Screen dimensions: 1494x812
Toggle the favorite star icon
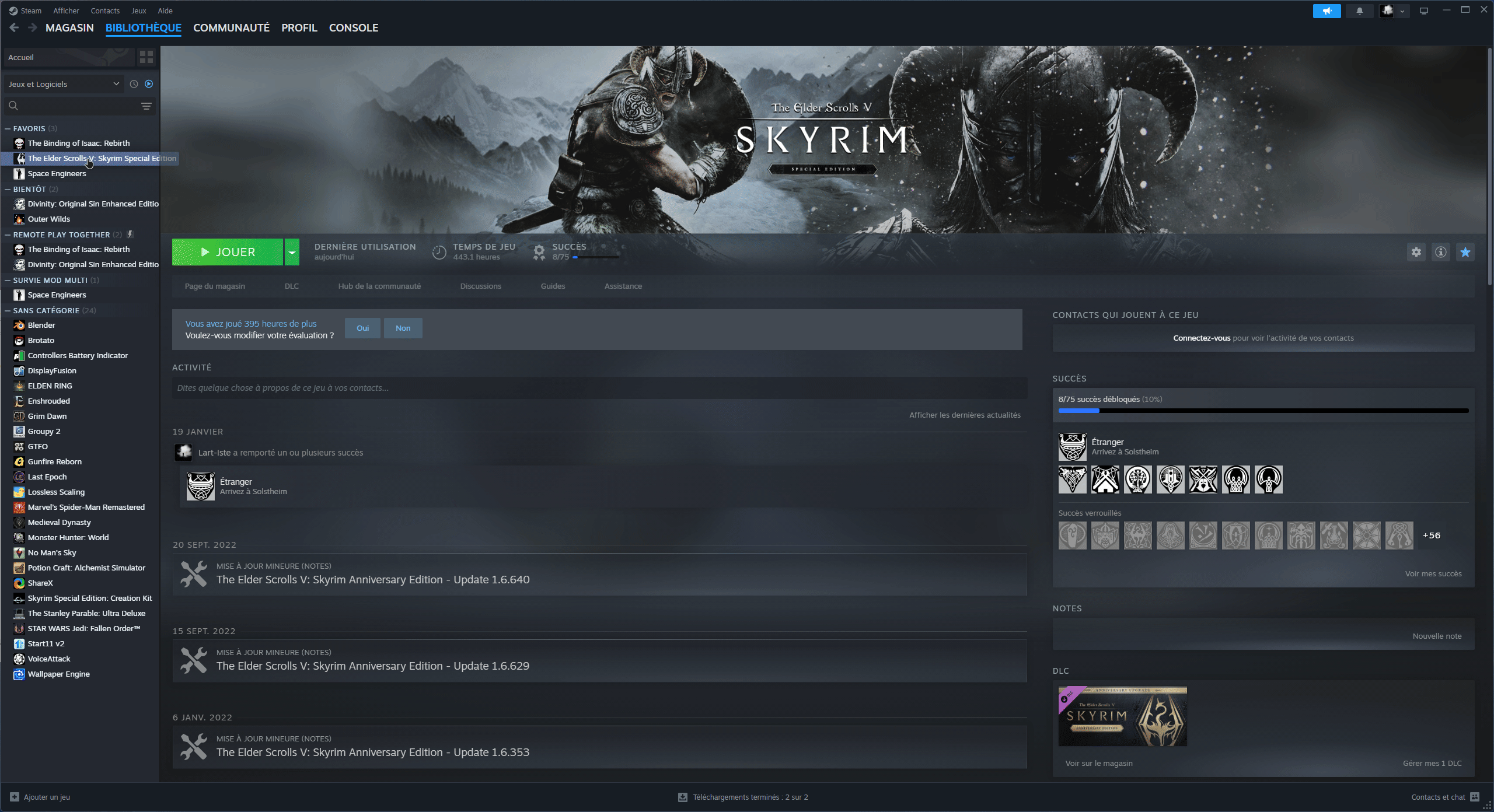(1465, 252)
